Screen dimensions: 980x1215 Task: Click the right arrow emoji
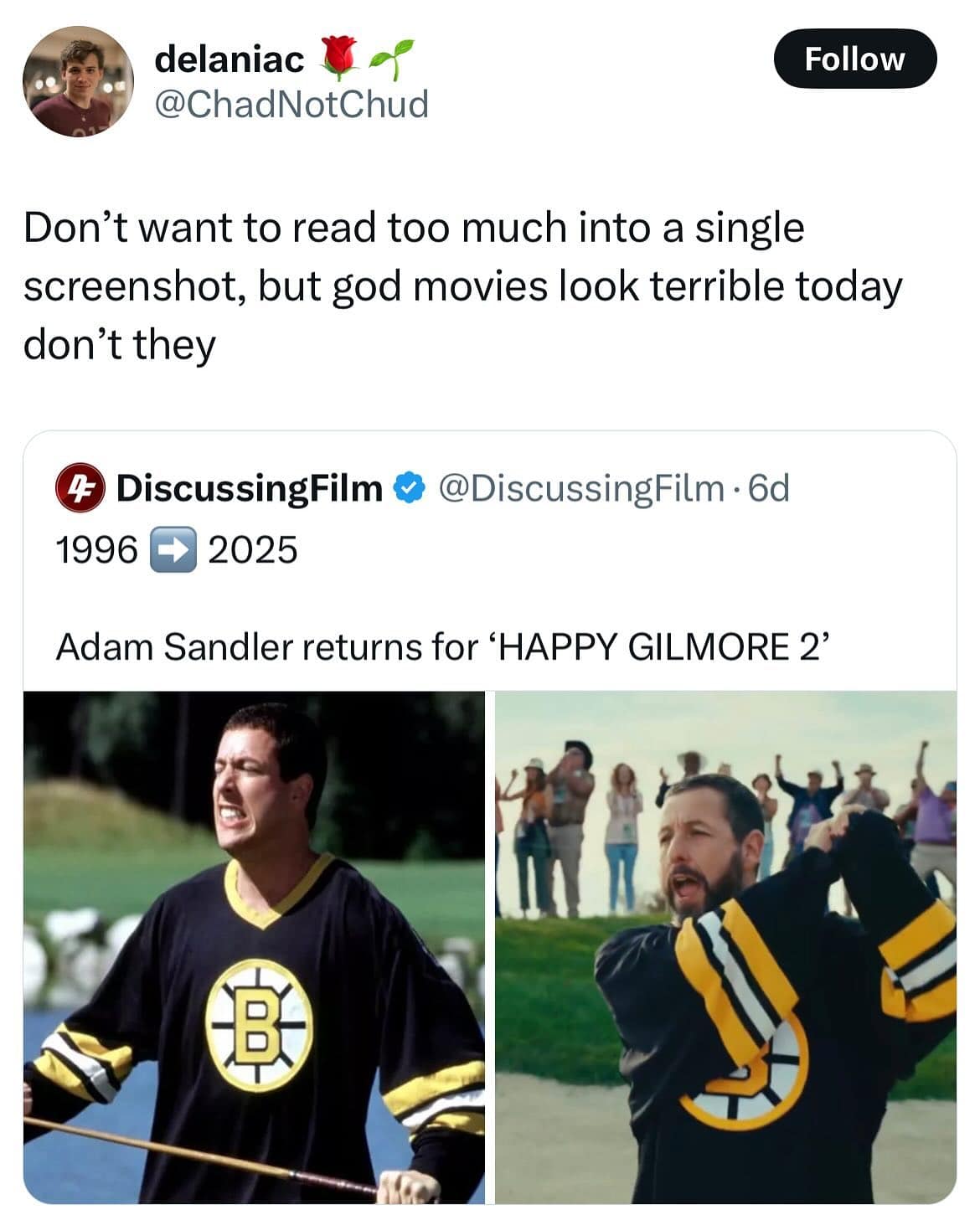tap(173, 550)
